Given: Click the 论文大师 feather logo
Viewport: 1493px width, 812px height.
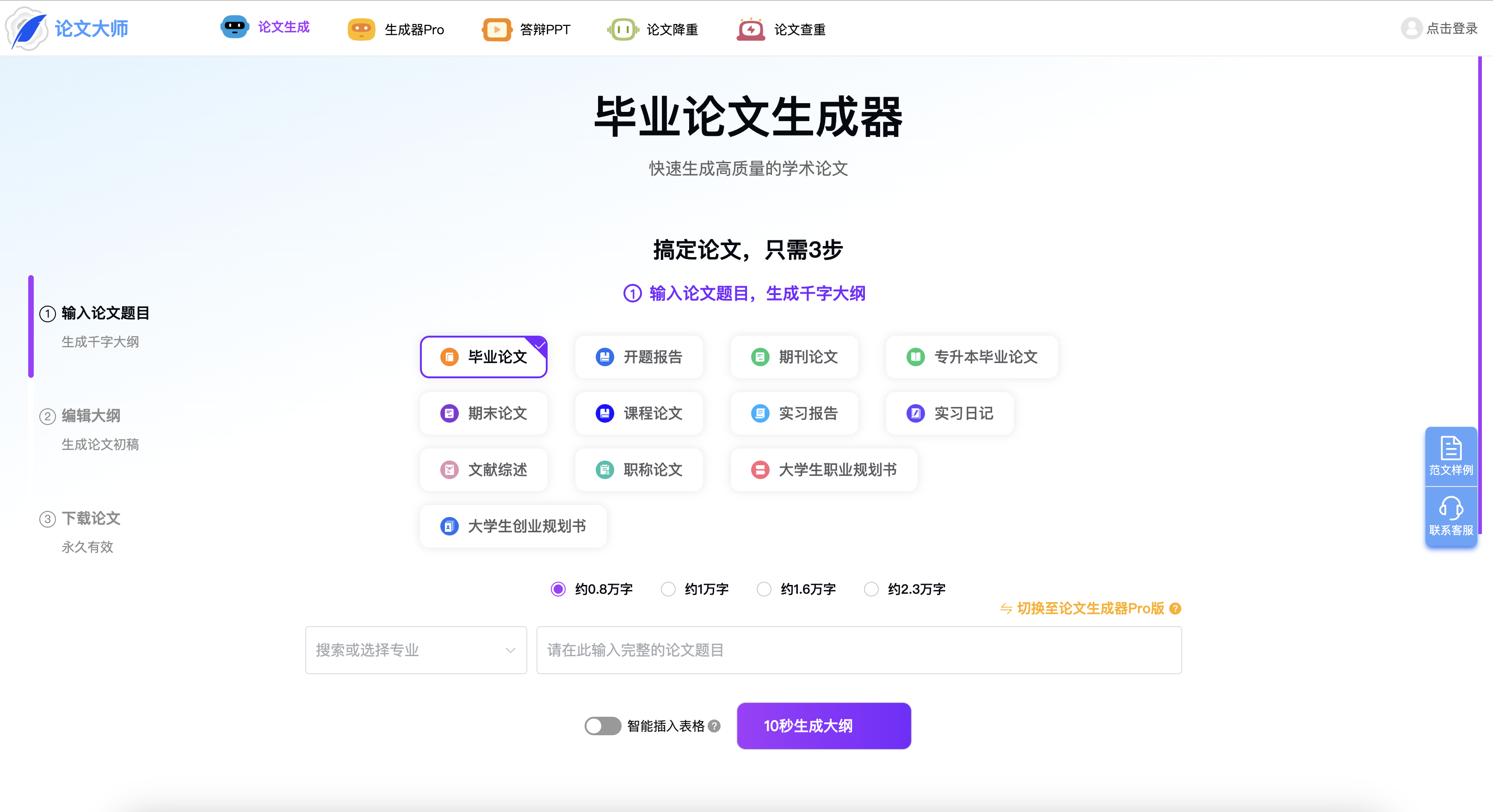Looking at the screenshot, I should [x=27, y=28].
